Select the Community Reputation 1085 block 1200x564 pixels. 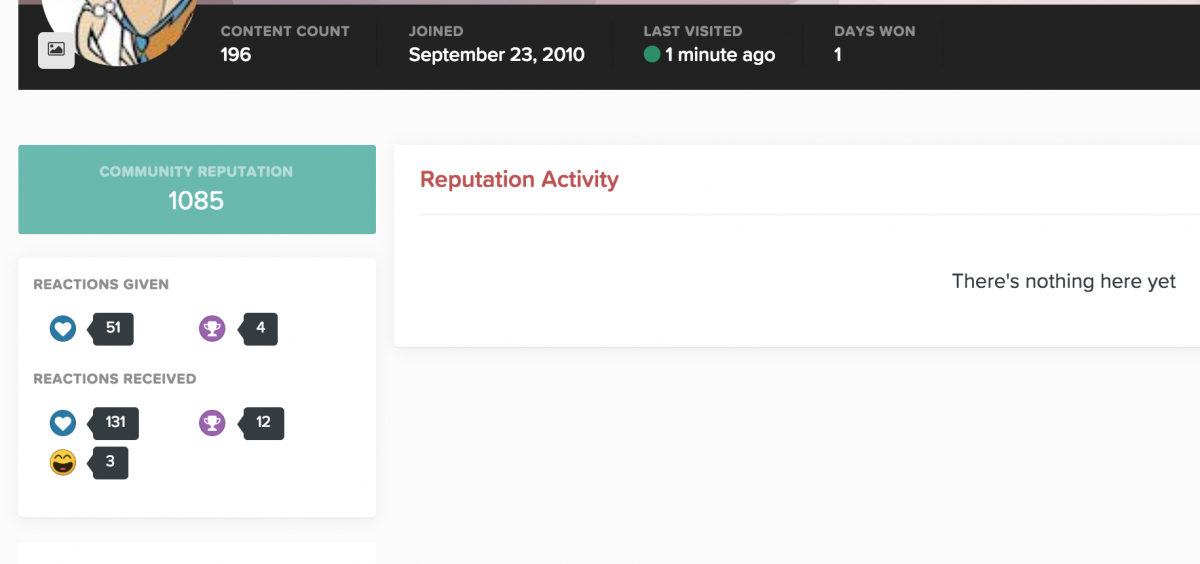(197, 189)
